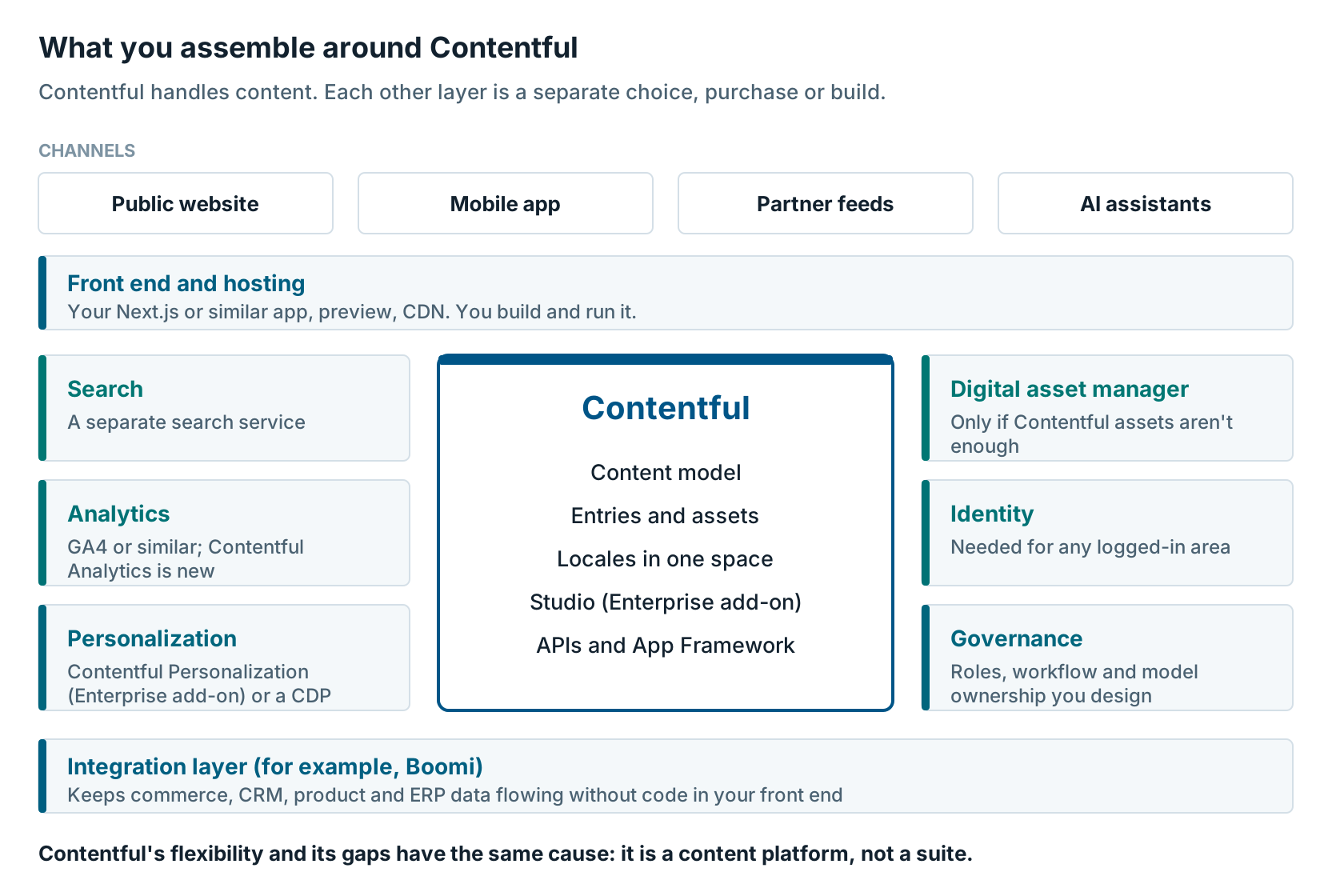Click the Governance card heading
Viewport: 1344px width, 896px height.
[x=1016, y=638]
